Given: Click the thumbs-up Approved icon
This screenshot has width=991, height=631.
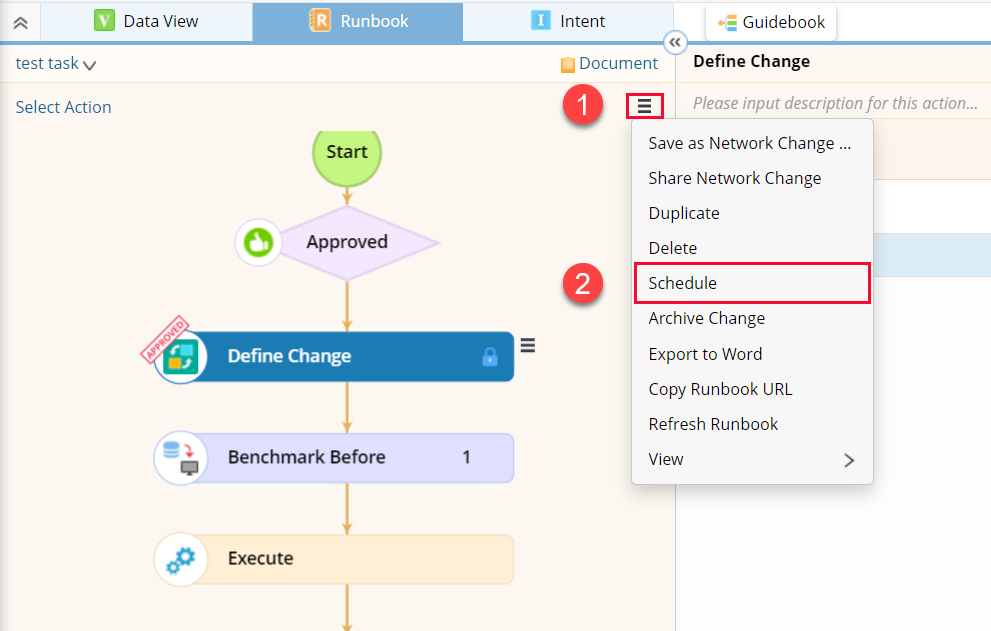Looking at the screenshot, I should pos(258,242).
